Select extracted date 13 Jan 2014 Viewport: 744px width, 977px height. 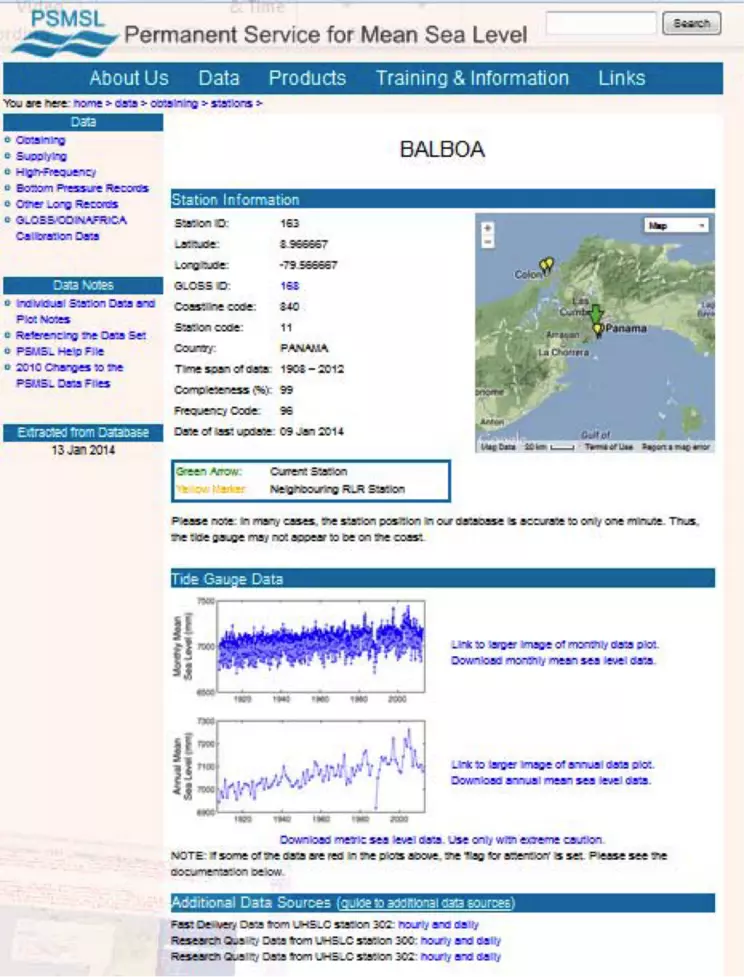pos(83,450)
